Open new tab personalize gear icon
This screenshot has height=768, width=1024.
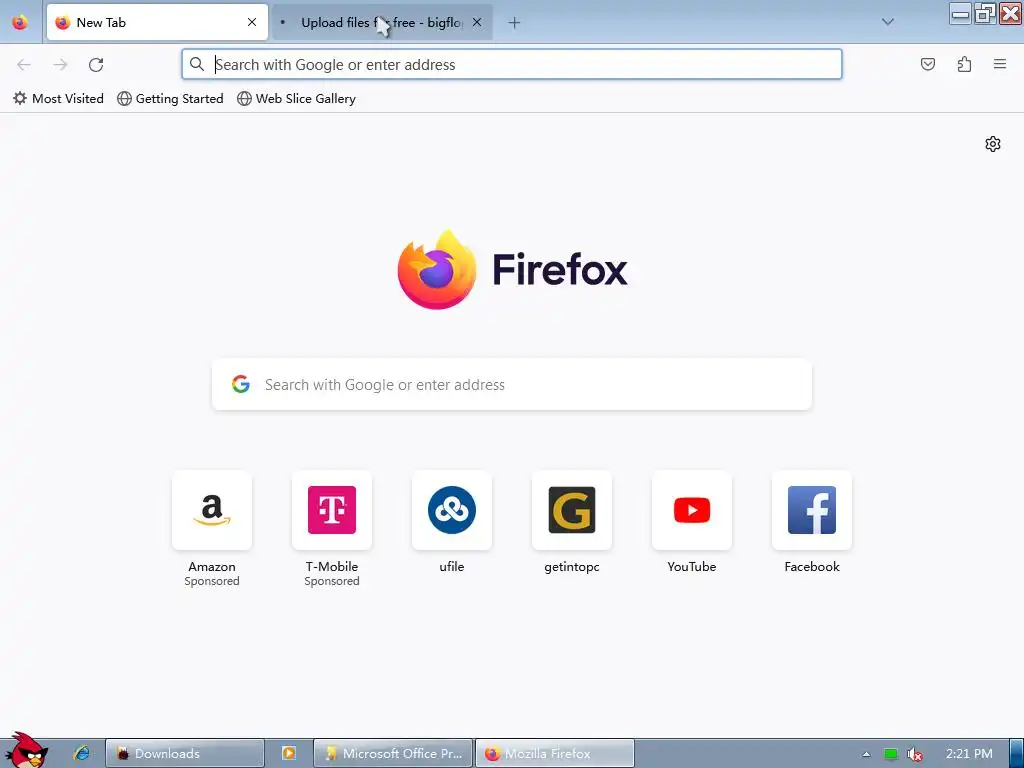(993, 144)
